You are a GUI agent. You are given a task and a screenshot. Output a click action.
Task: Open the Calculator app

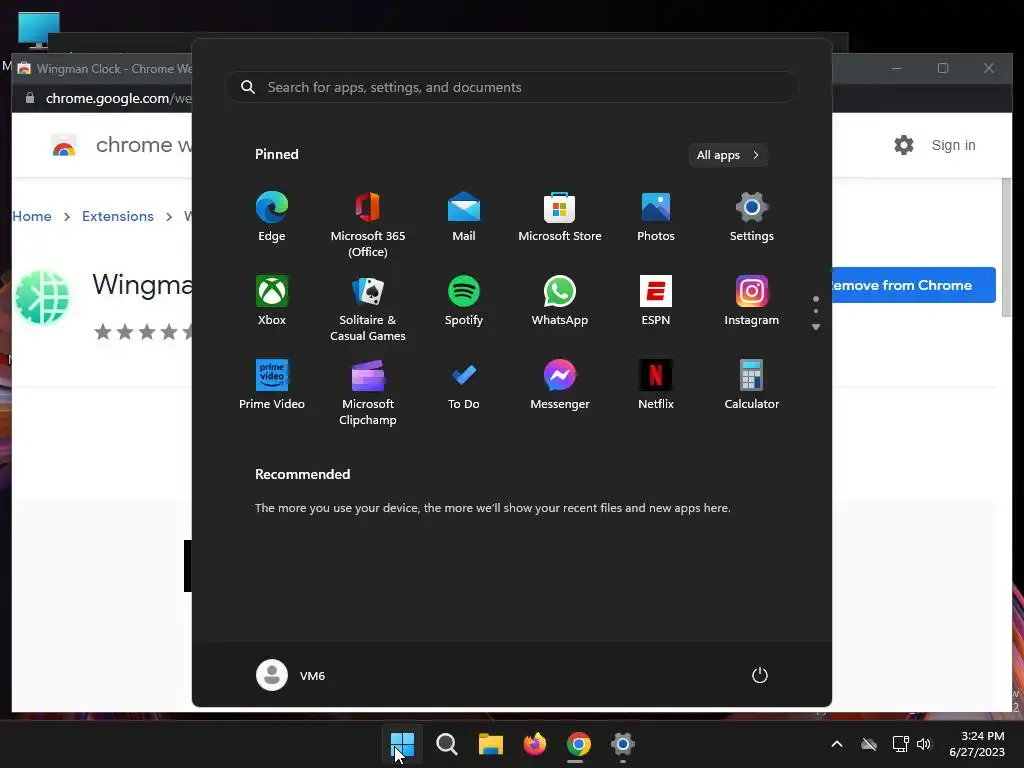pyautogui.click(x=752, y=385)
